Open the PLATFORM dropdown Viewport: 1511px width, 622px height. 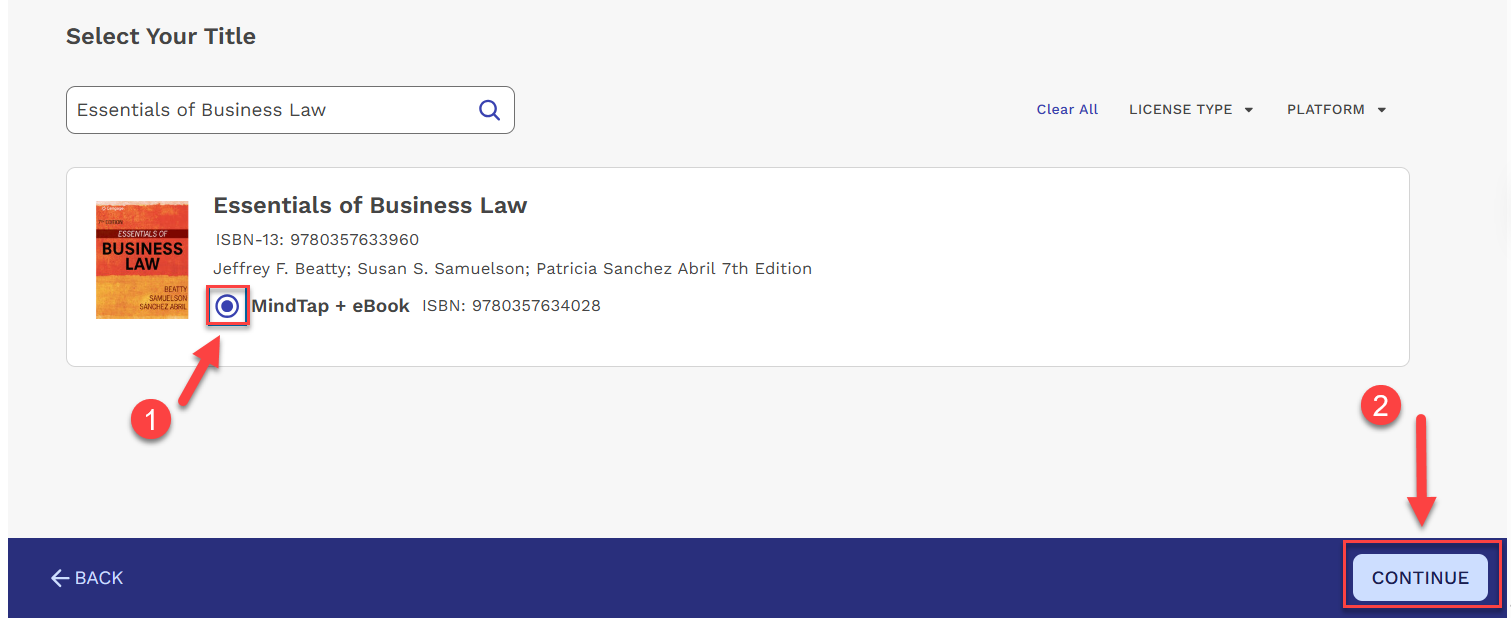click(x=1337, y=110)
